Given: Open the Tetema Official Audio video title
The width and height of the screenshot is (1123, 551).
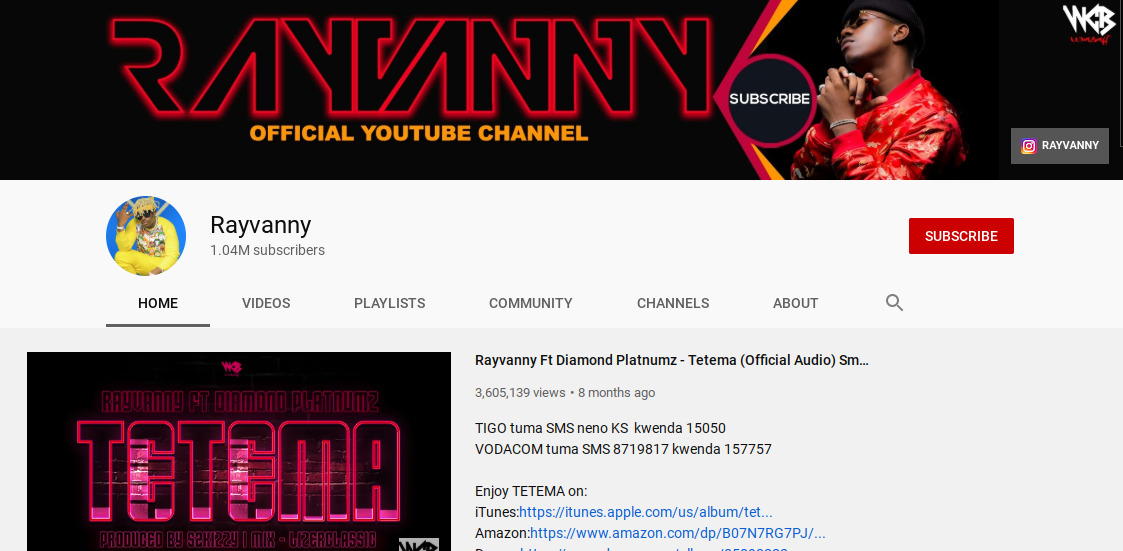Looking at the screenshot, I should coord(672,360).
